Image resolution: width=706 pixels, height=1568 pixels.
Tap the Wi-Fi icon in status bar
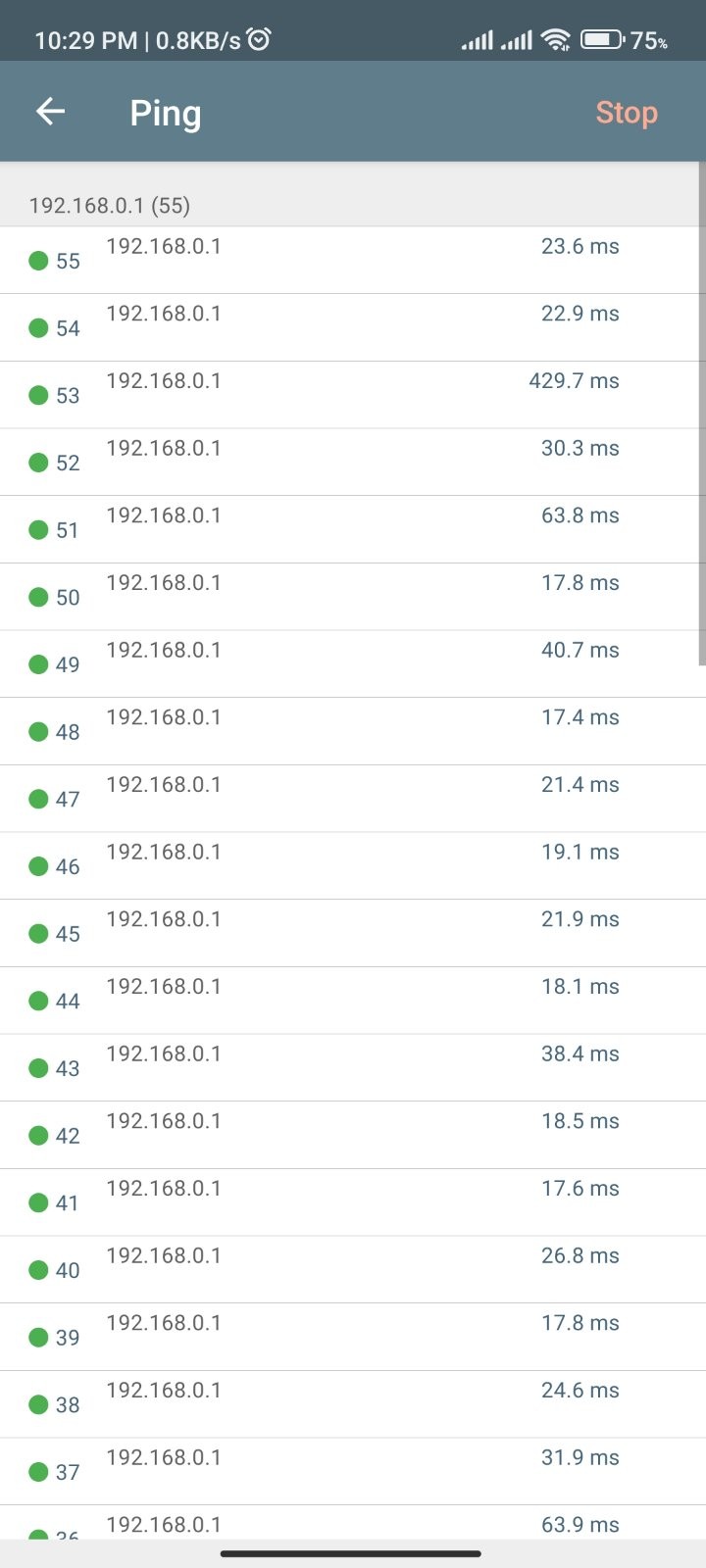coord(556,40)
